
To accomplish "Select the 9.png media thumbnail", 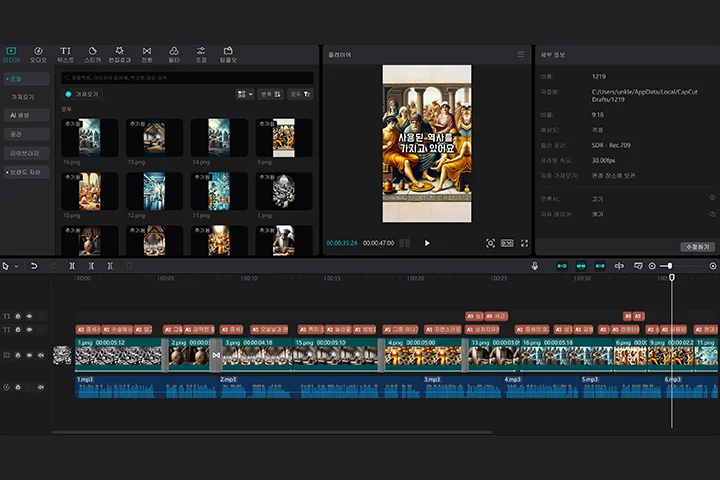I will click(284, 138).
